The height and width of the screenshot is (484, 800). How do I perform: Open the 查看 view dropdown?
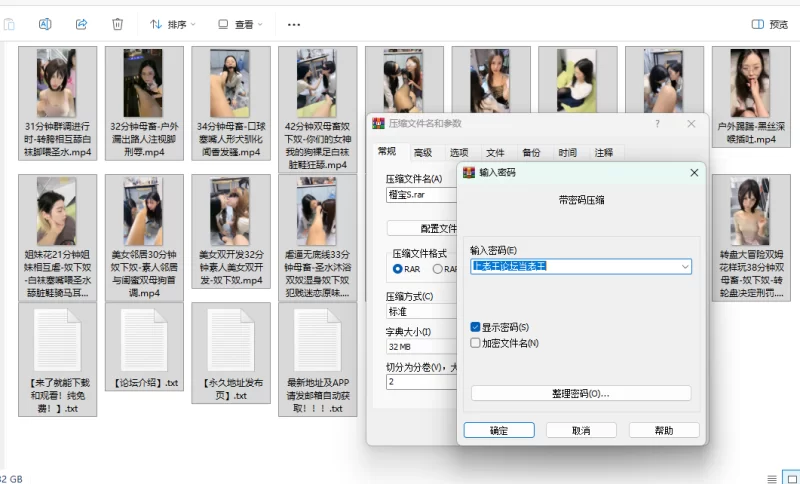tap(240, 24)
